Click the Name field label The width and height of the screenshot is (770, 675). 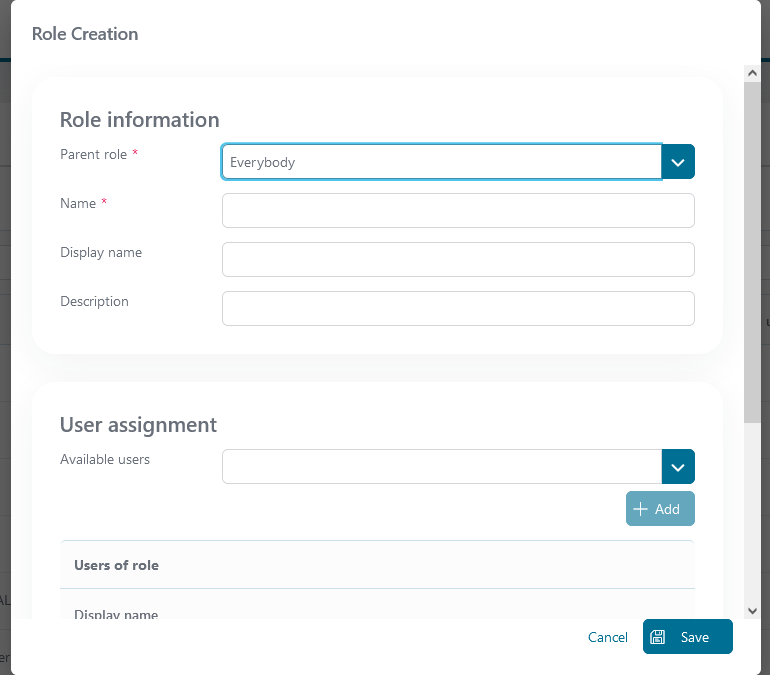click(78, 203)
